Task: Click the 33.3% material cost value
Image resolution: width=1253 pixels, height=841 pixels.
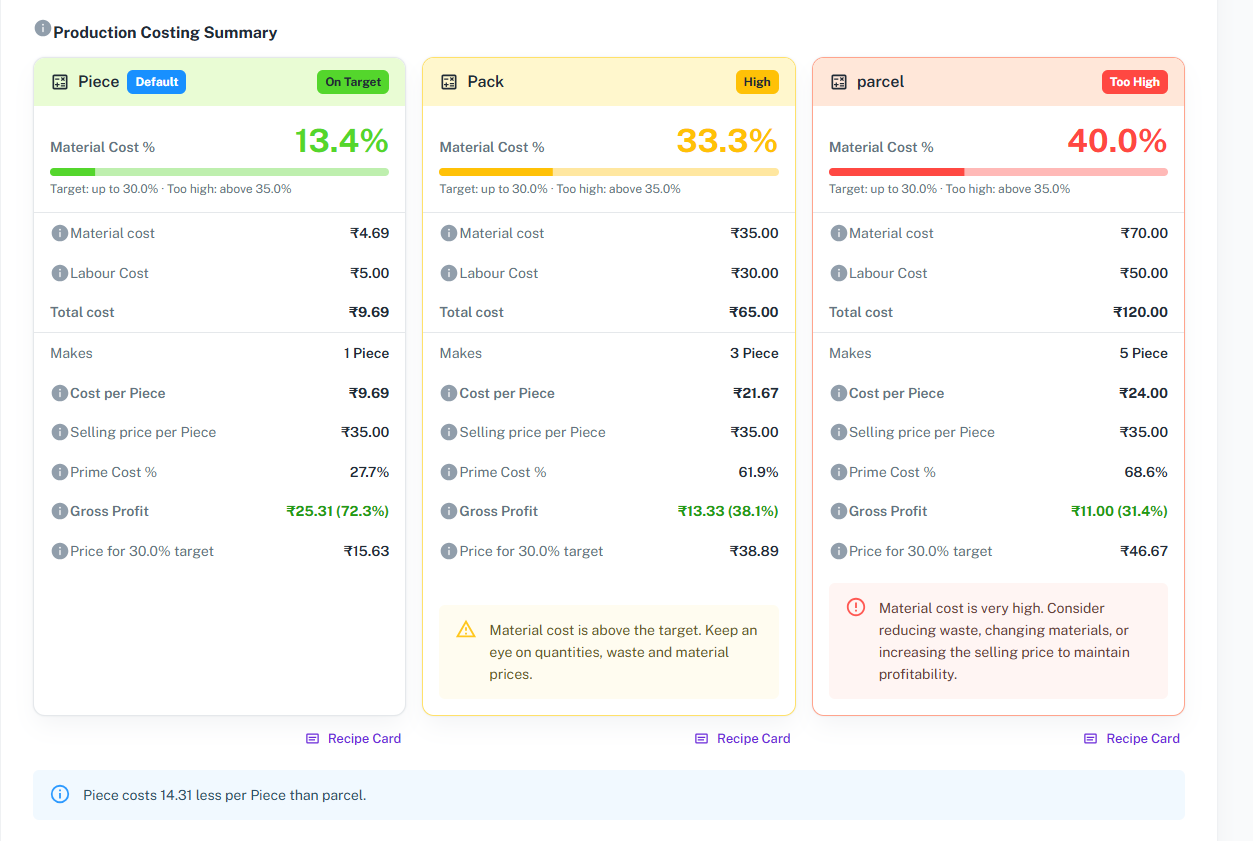Action: pos(727,141)
